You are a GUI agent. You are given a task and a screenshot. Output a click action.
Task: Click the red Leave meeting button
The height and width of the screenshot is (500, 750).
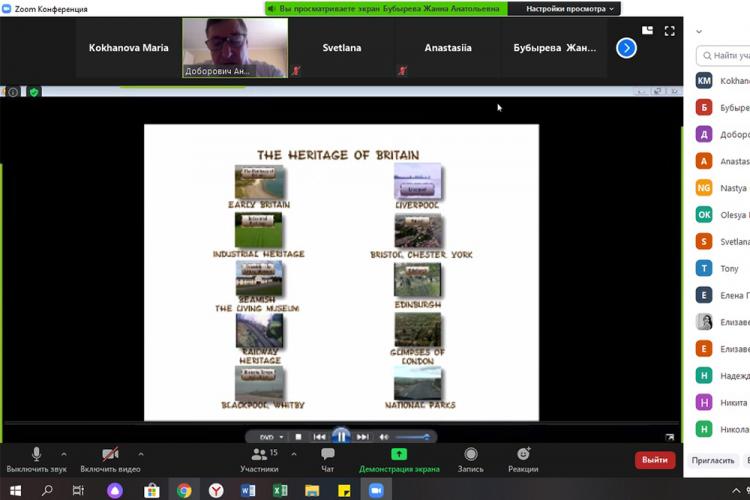tap(655, 460)
